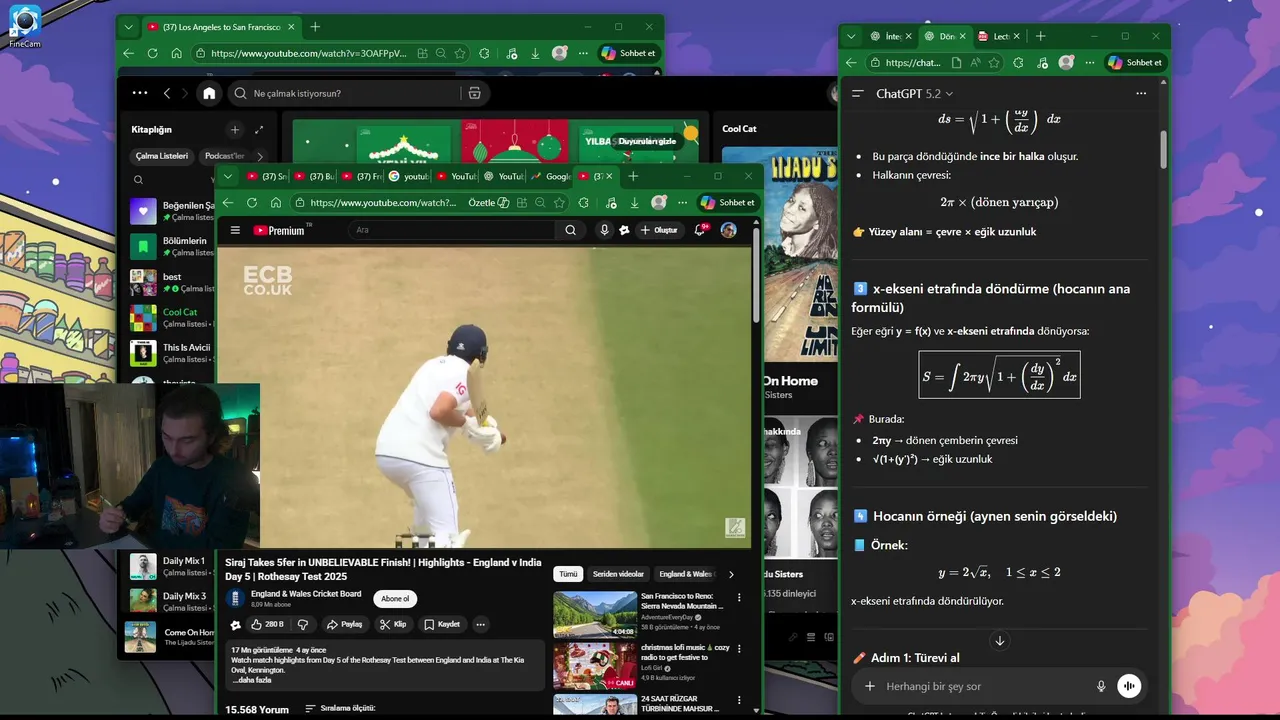Favorite page star in front YouTube window
Screen dimensions: 1280x720
[x=558, y=202]
